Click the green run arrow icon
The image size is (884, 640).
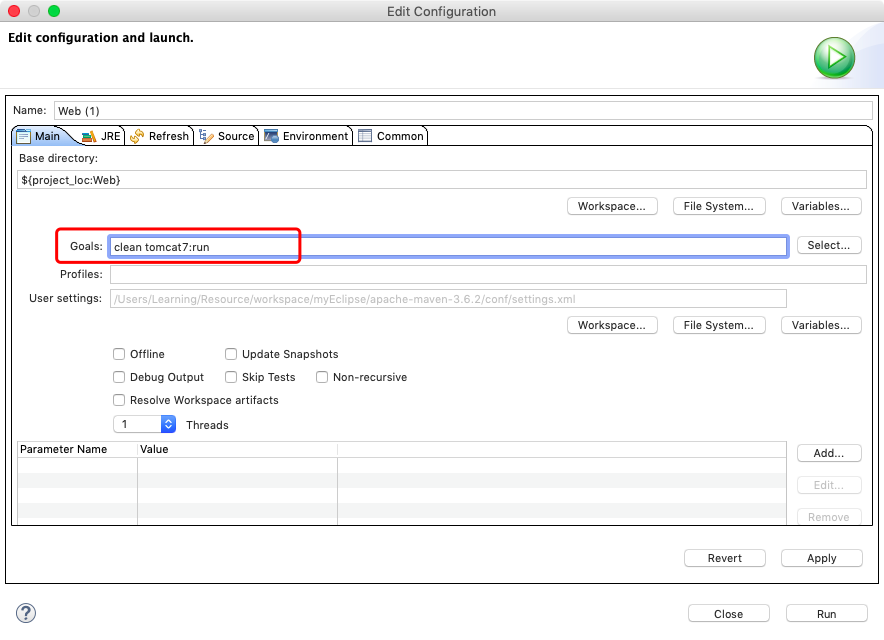click(x=833, y=58)
